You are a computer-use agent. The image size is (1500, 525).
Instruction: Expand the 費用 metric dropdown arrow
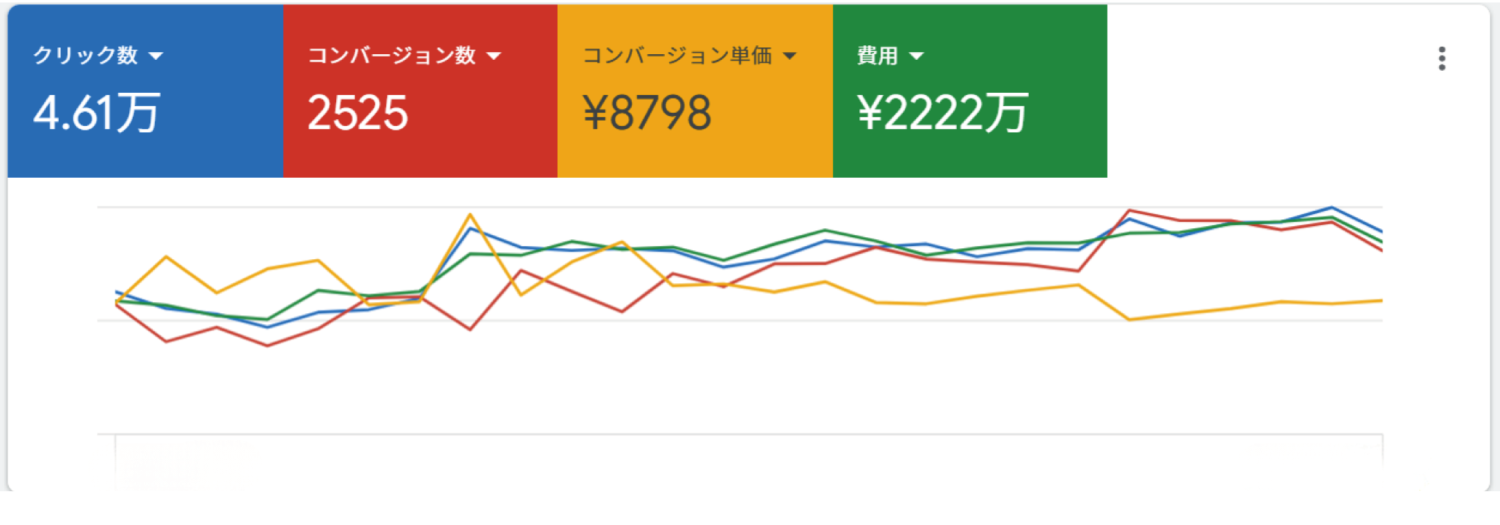(916, 57)
